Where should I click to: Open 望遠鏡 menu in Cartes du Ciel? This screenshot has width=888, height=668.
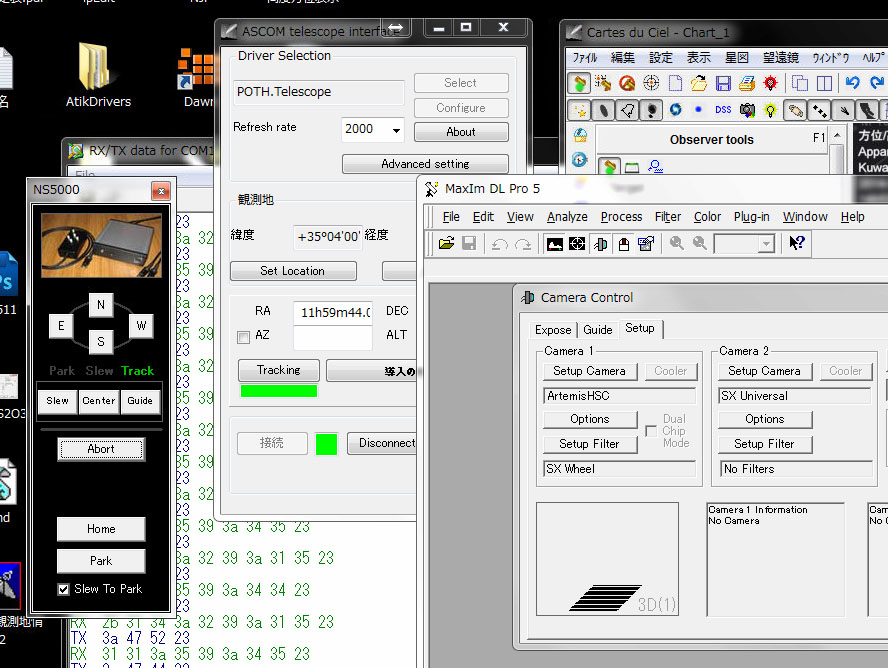(x=780, y=58)
